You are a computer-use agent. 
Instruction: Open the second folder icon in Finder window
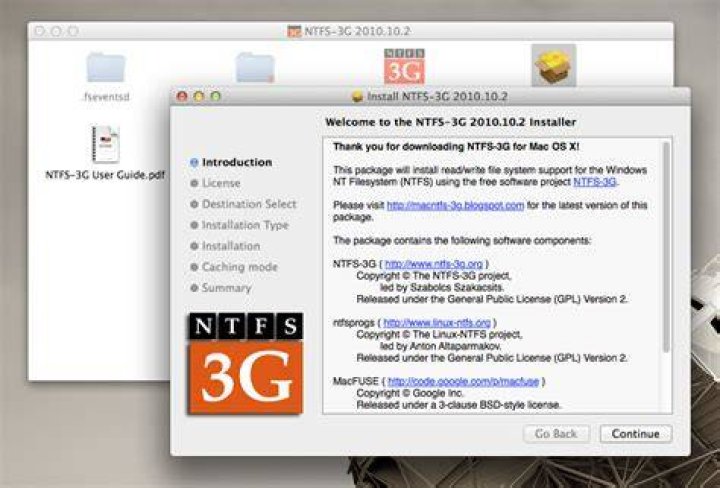255,67
